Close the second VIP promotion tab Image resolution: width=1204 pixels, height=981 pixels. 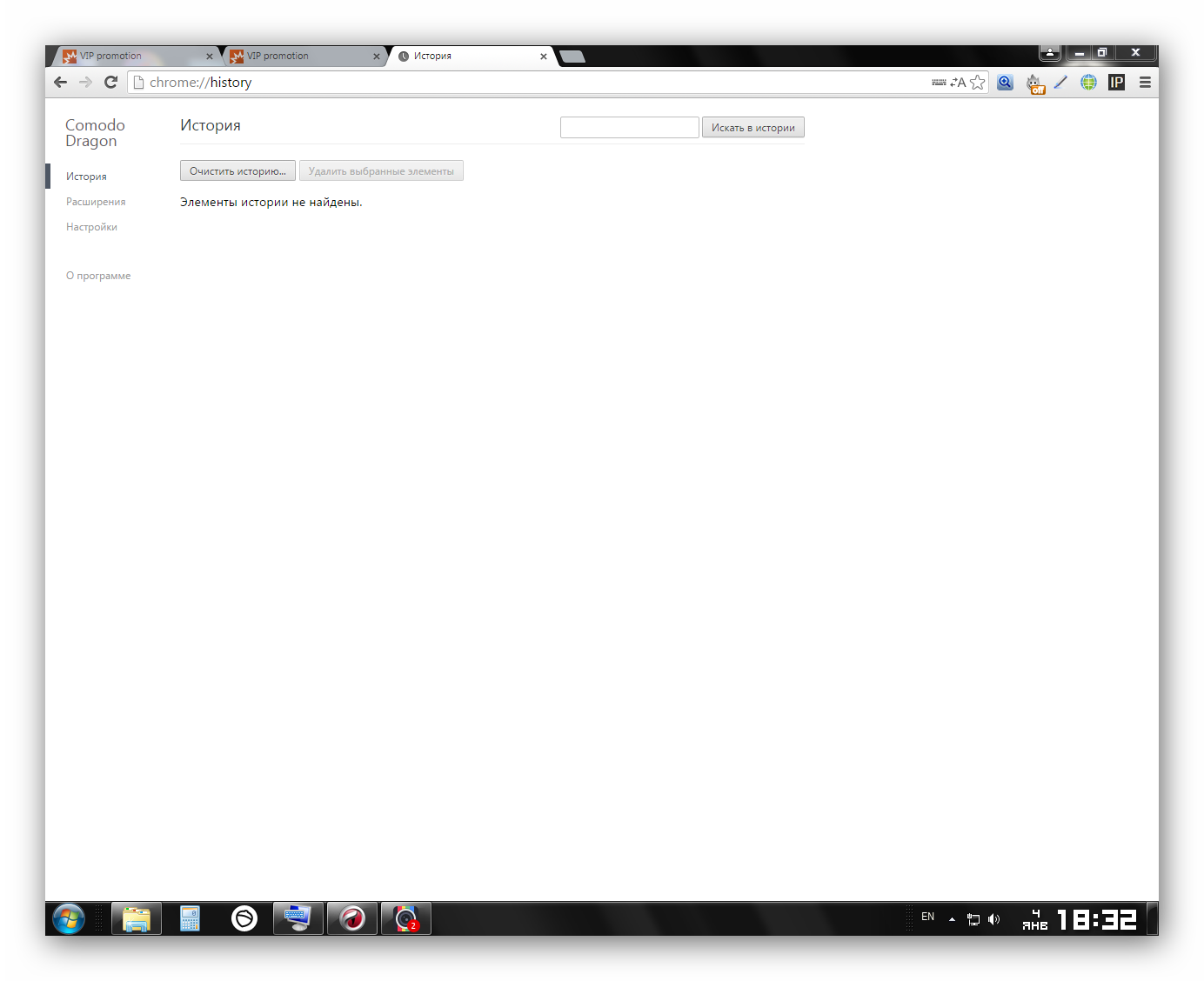click(x=377, y=57)
